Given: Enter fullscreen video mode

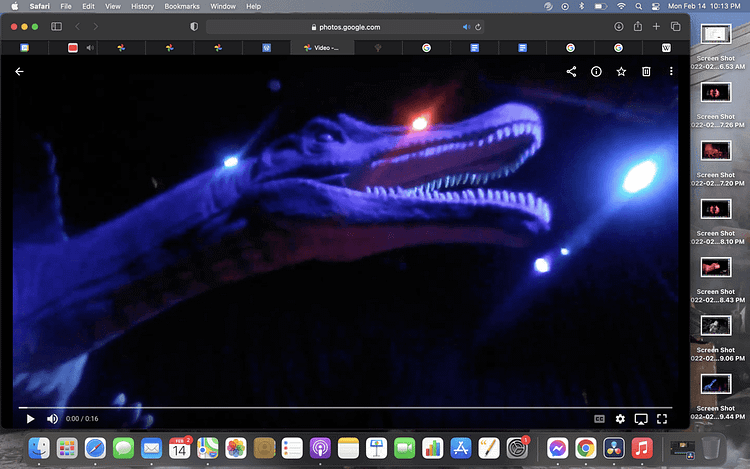Looking at the screenshot, I should (x=662, y=419).
